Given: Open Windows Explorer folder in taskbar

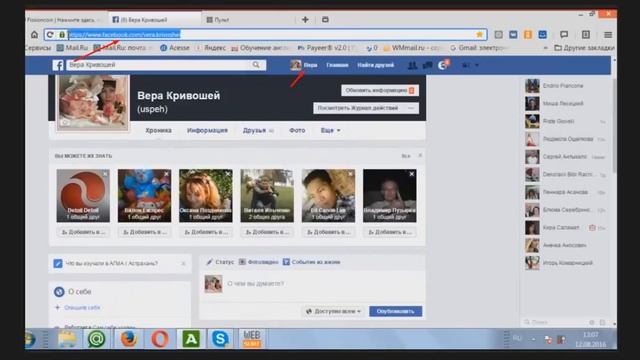Looking at the screenshot, I should [x=67, y=339].
